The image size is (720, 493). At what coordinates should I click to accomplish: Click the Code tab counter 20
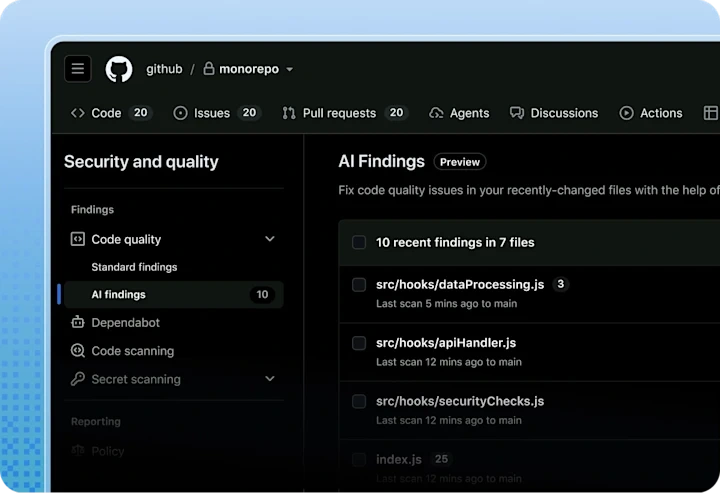tap(141, 112)
